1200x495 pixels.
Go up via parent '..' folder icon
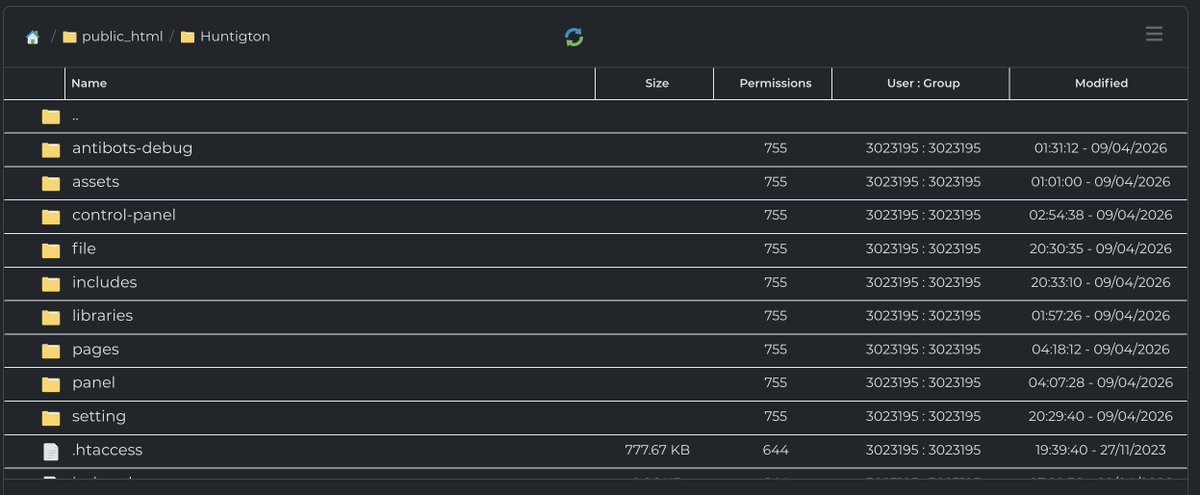pyautogui.click(x=51, y=117)
